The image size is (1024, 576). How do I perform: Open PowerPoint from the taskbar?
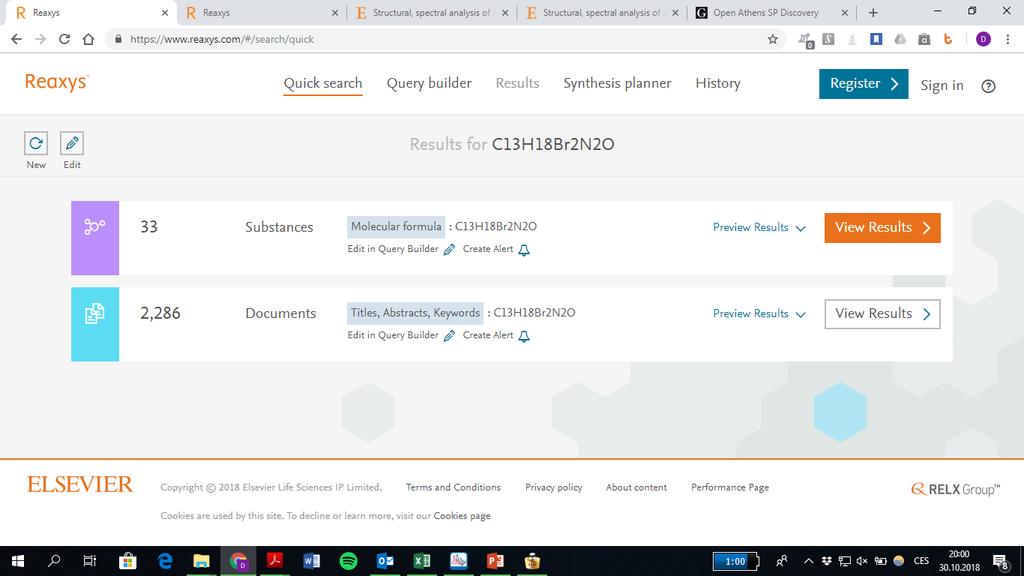(x=495, y=561)
